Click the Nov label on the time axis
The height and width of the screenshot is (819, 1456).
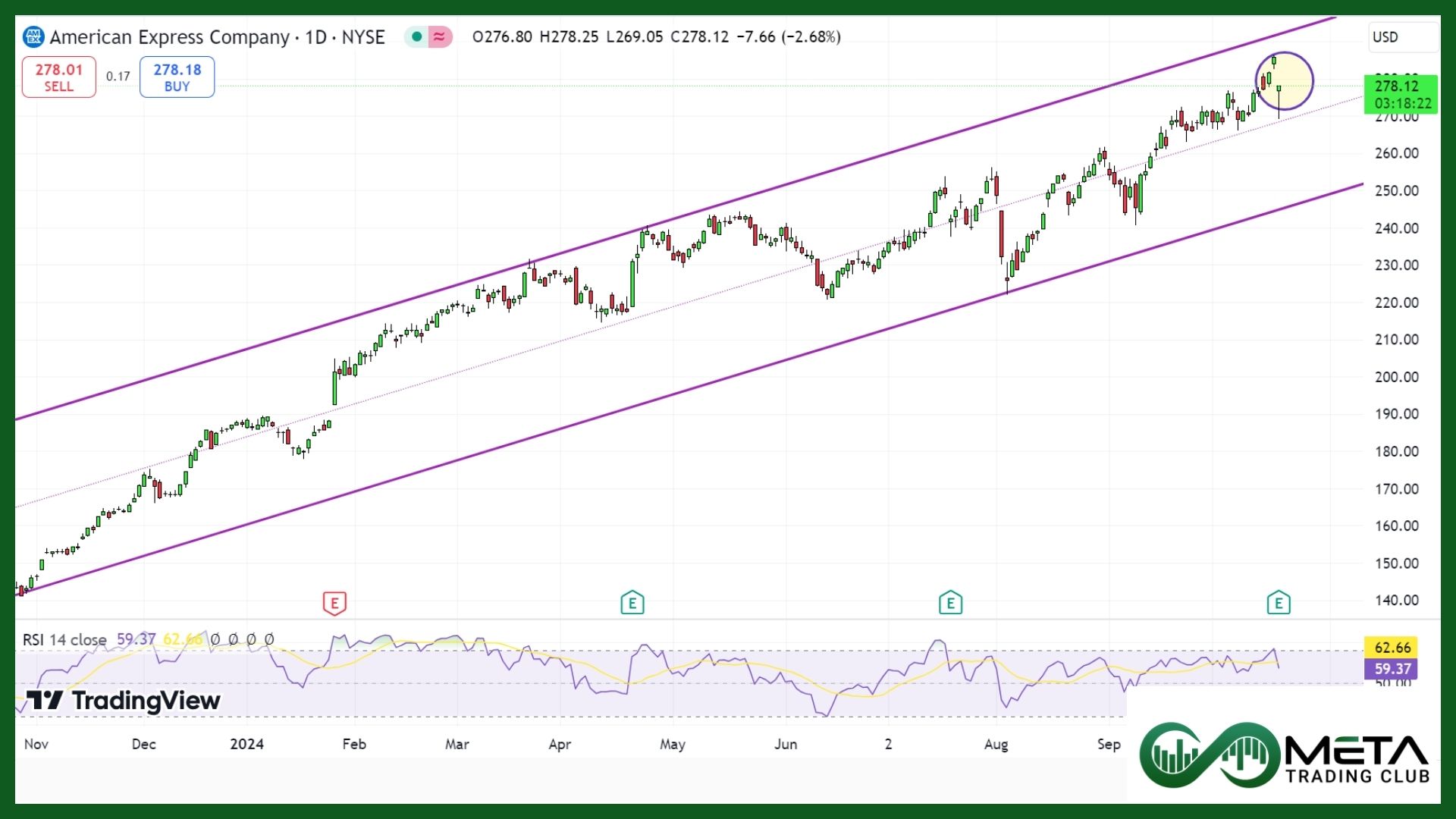coord(36,744)
